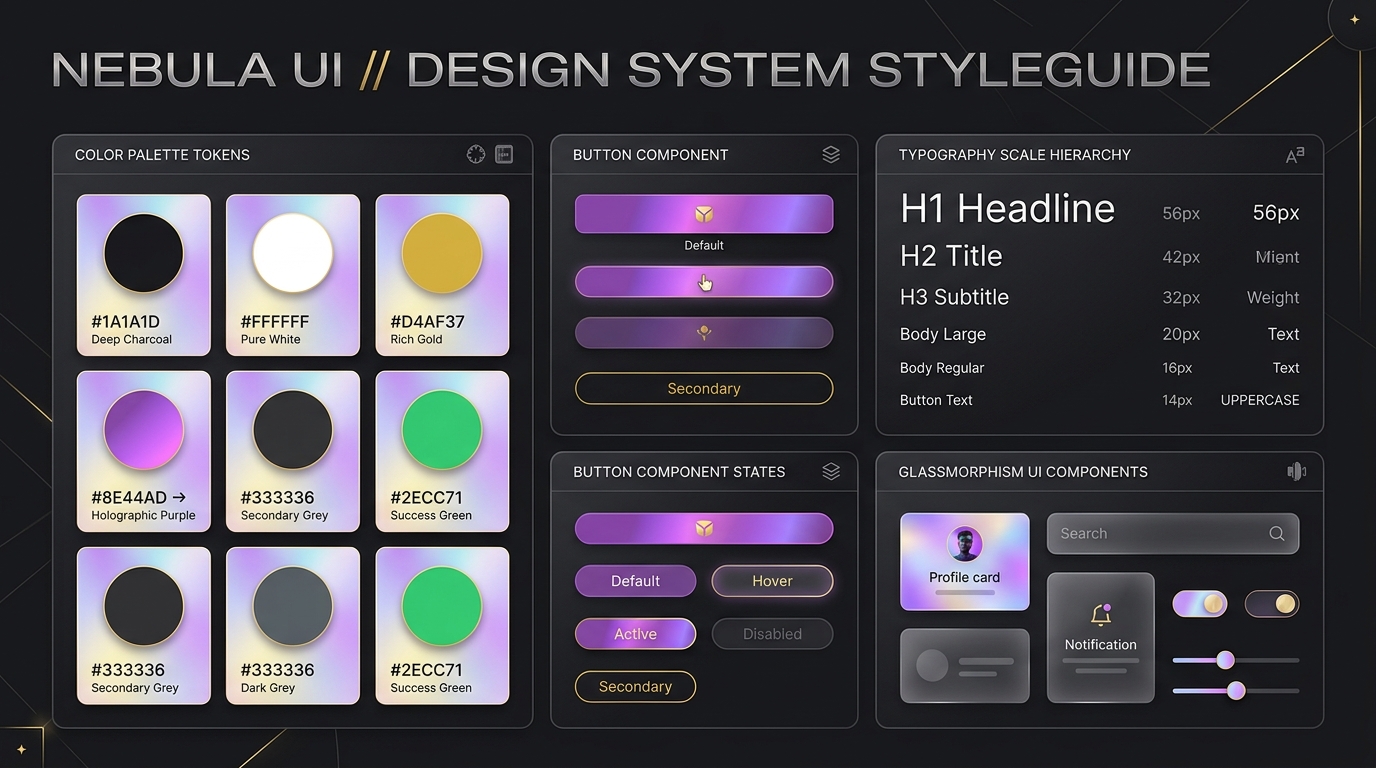1376x768 pixels.
Task: Click the "UPPERCASE" value in the typography table
Action: coord(1260,400)
